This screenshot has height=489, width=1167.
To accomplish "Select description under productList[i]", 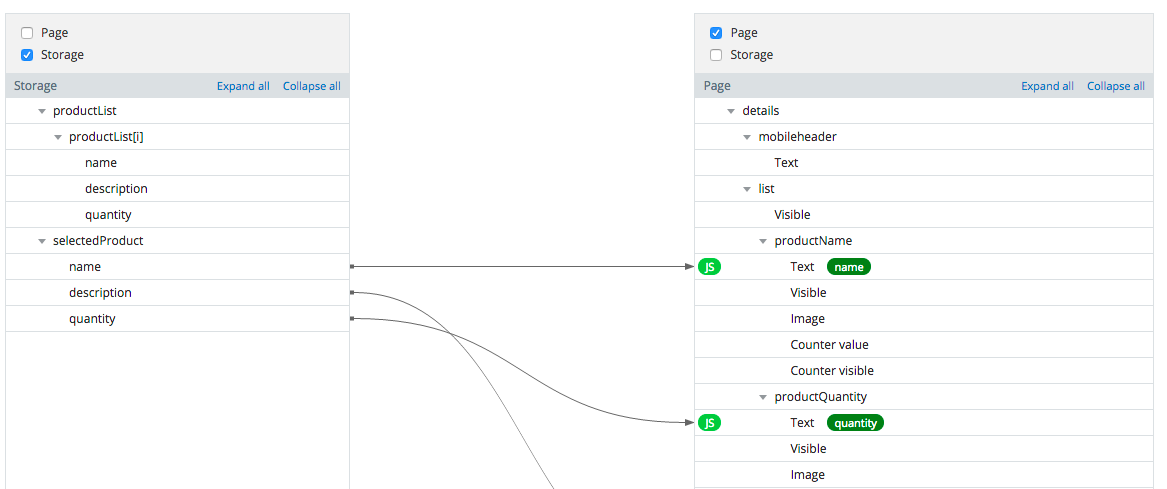I will 116,189.
